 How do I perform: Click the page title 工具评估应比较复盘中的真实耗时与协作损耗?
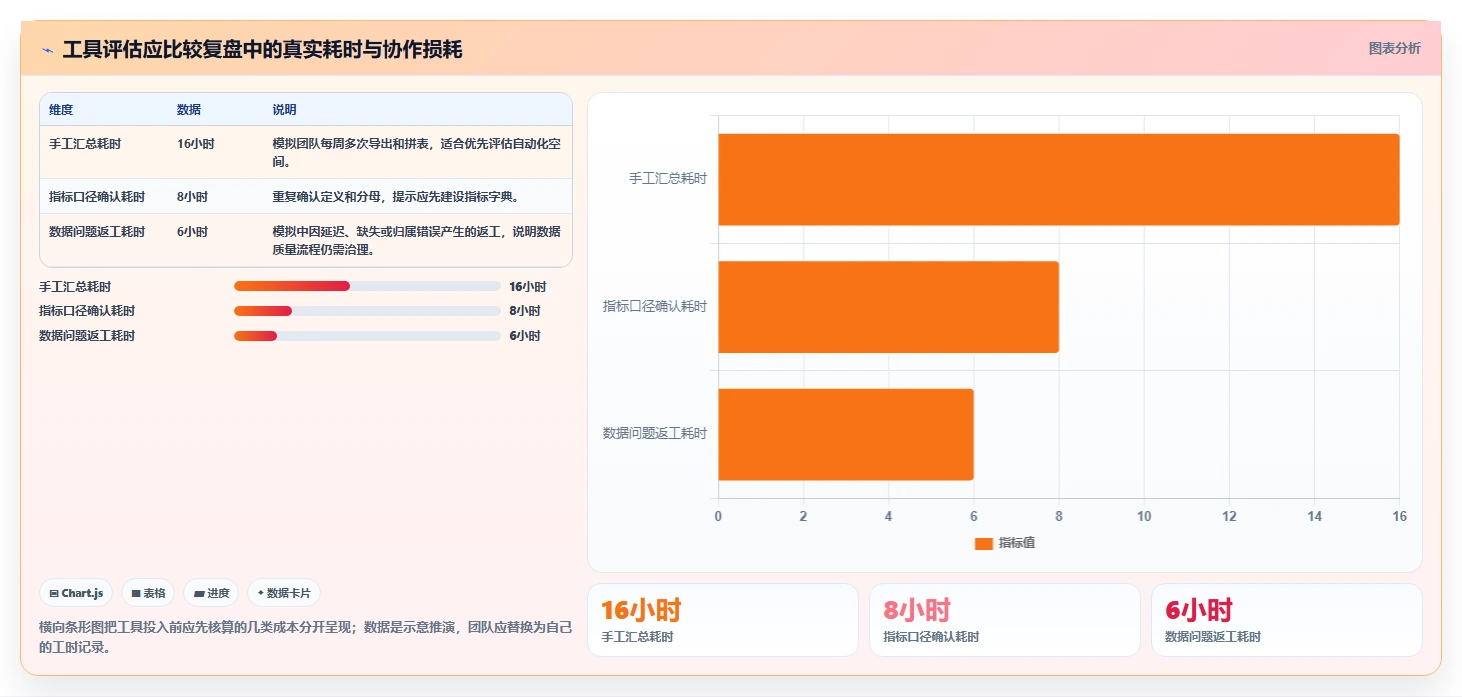262,50
